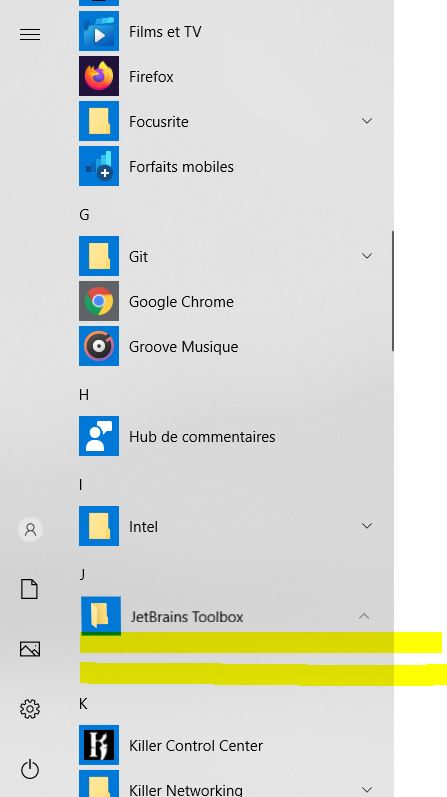
Task: Click the J section letter header
Action: point(82,574)
